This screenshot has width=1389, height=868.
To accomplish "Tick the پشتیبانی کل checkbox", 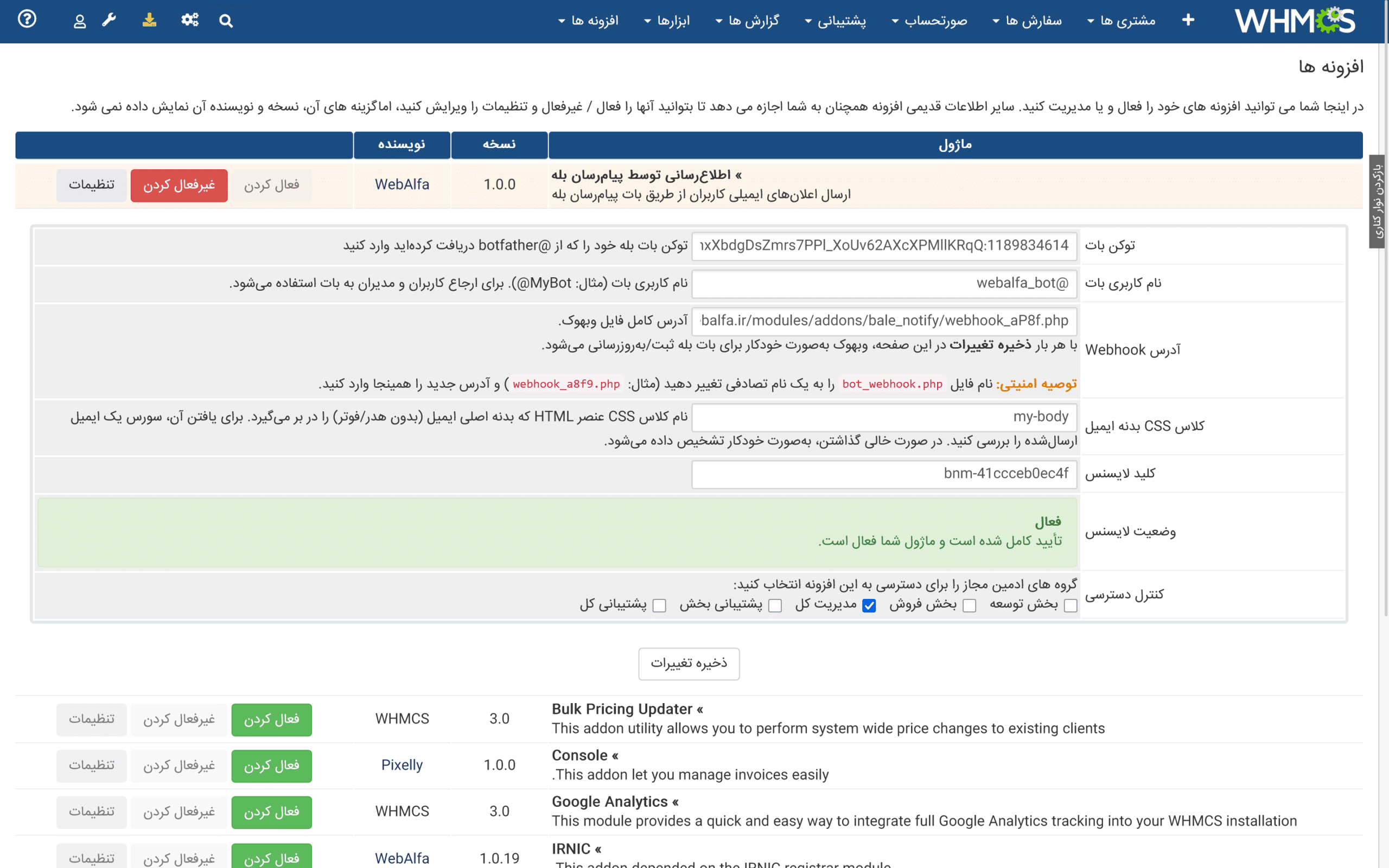I will click(659, 605).
